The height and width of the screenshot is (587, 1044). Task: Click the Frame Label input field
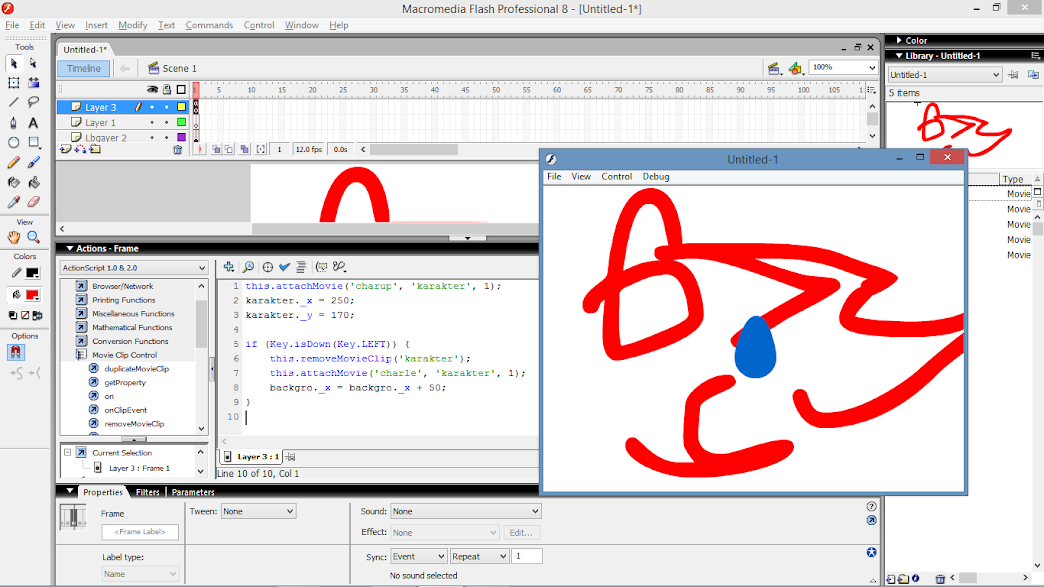tap(140, 532)
